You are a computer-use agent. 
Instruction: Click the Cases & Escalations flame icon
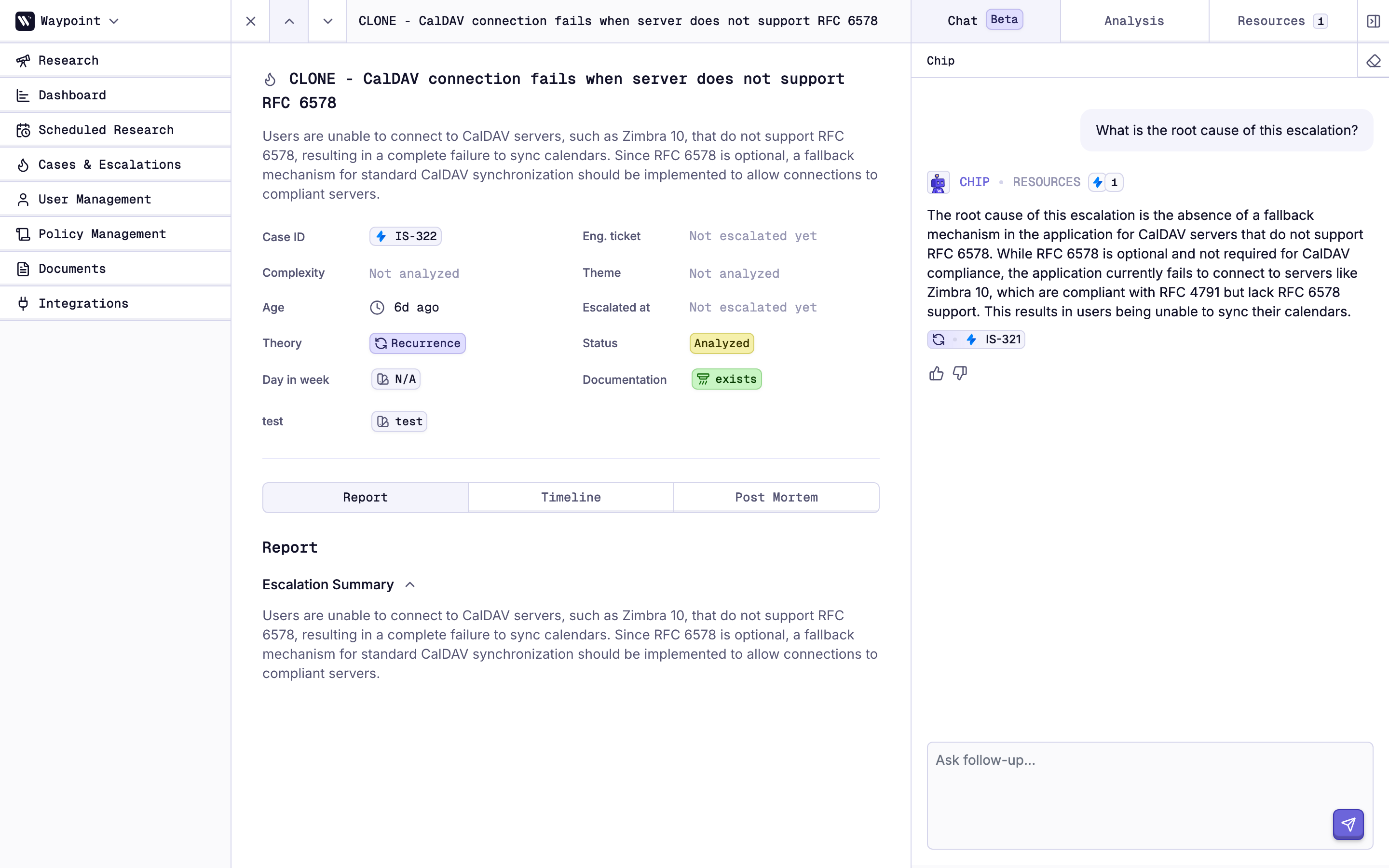[23, 165]
